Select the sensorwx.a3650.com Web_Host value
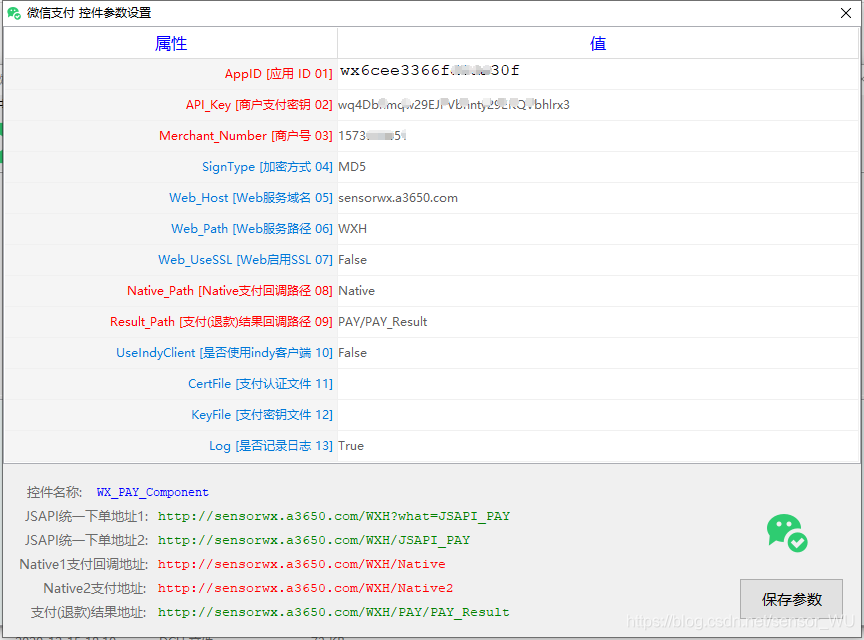 (398, 198)
